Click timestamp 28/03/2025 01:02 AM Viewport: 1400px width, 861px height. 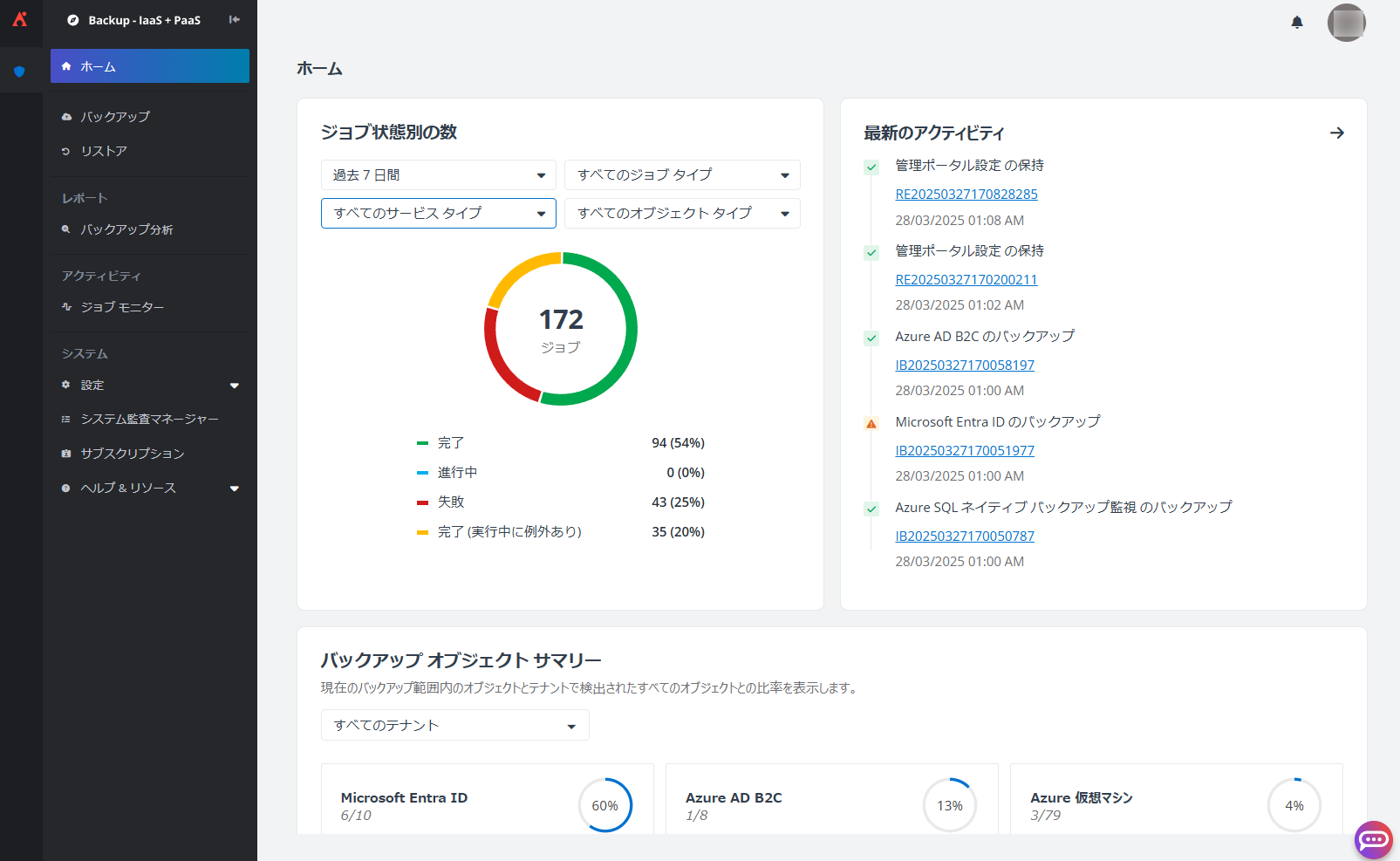tap(960, 305)
